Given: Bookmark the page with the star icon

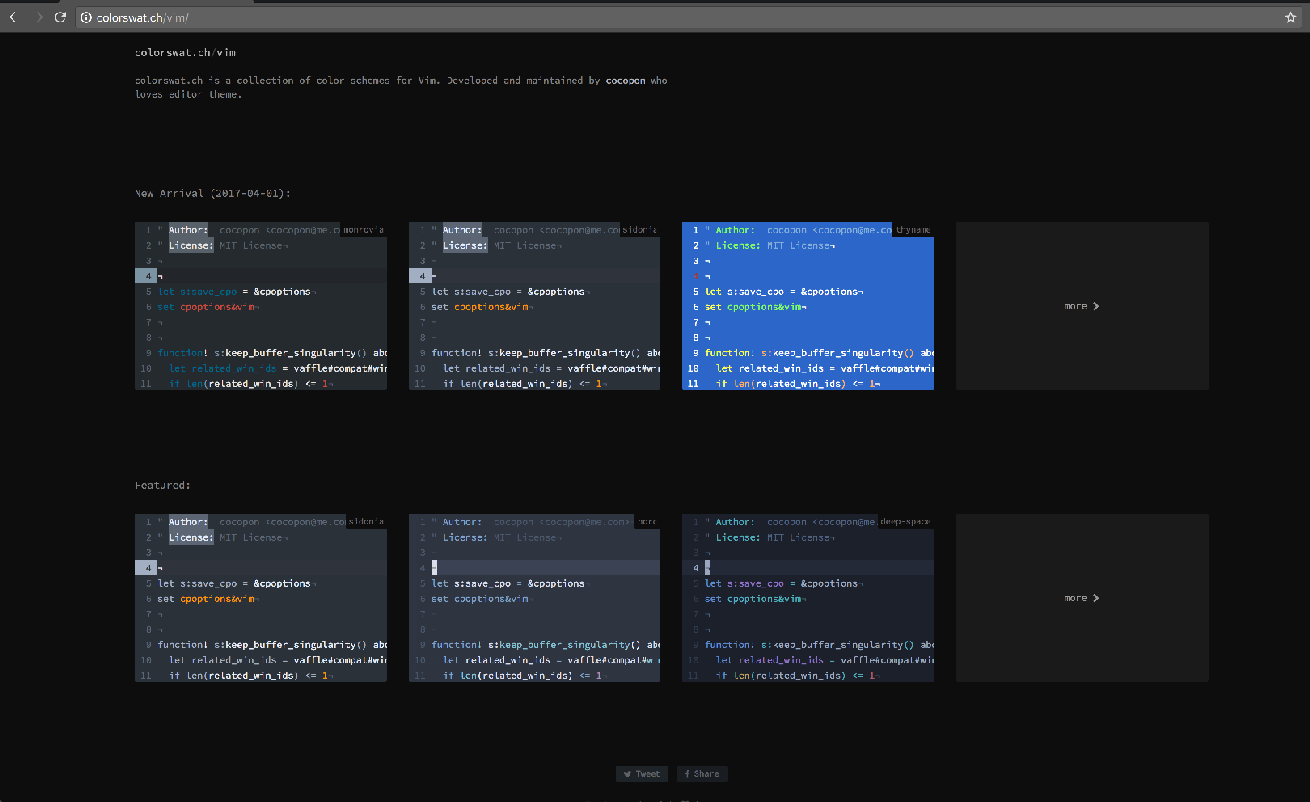Looking at the screenshot, I should pos(1291,18).
